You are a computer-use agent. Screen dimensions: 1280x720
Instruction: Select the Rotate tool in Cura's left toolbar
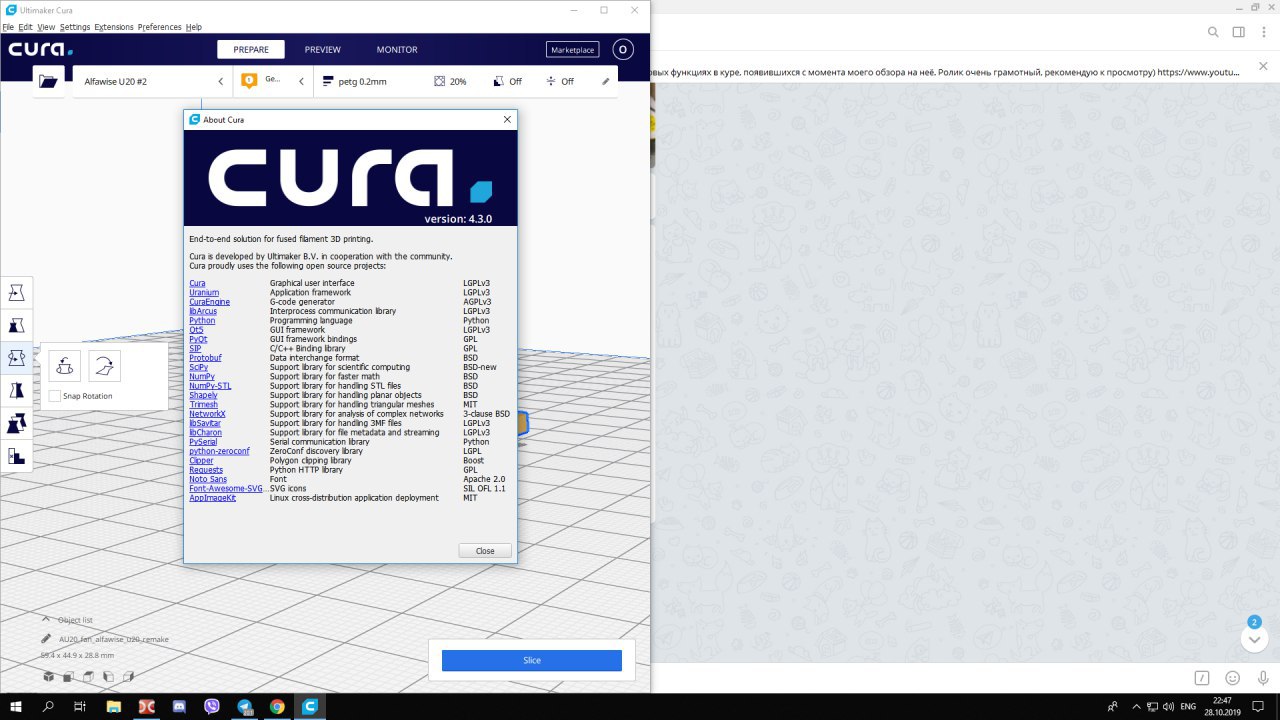tap(16, 358)
